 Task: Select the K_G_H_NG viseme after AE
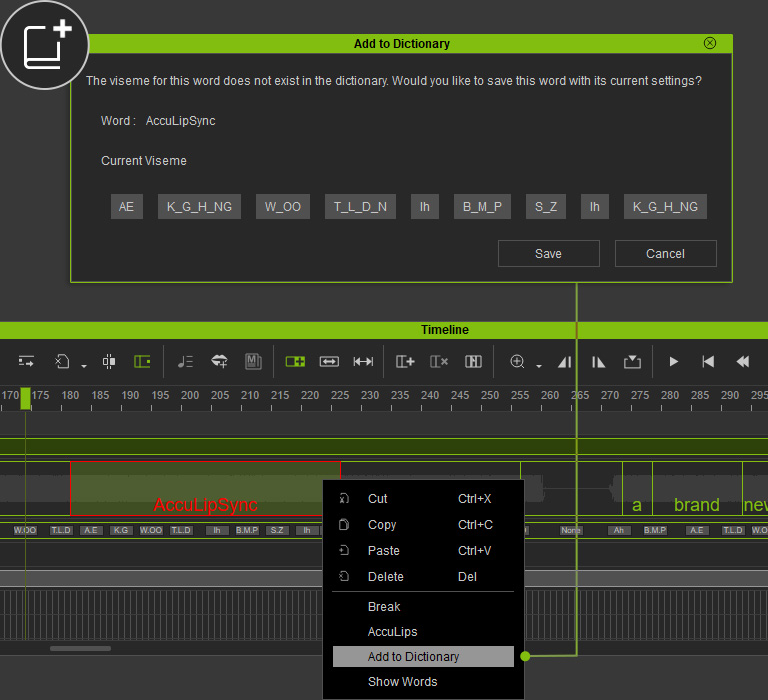click(x=199, y=207)
